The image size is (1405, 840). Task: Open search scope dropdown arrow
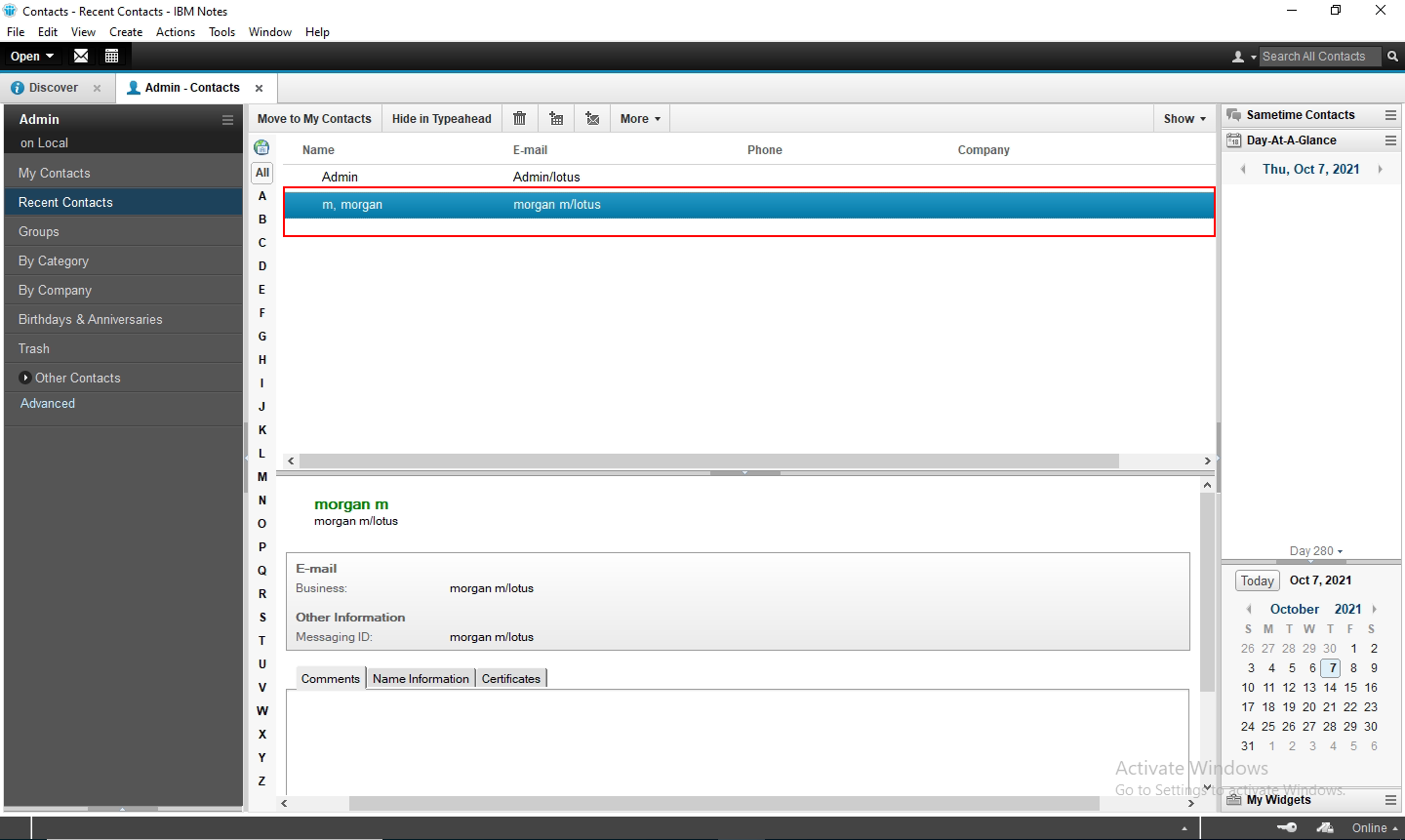(1254, 58)
